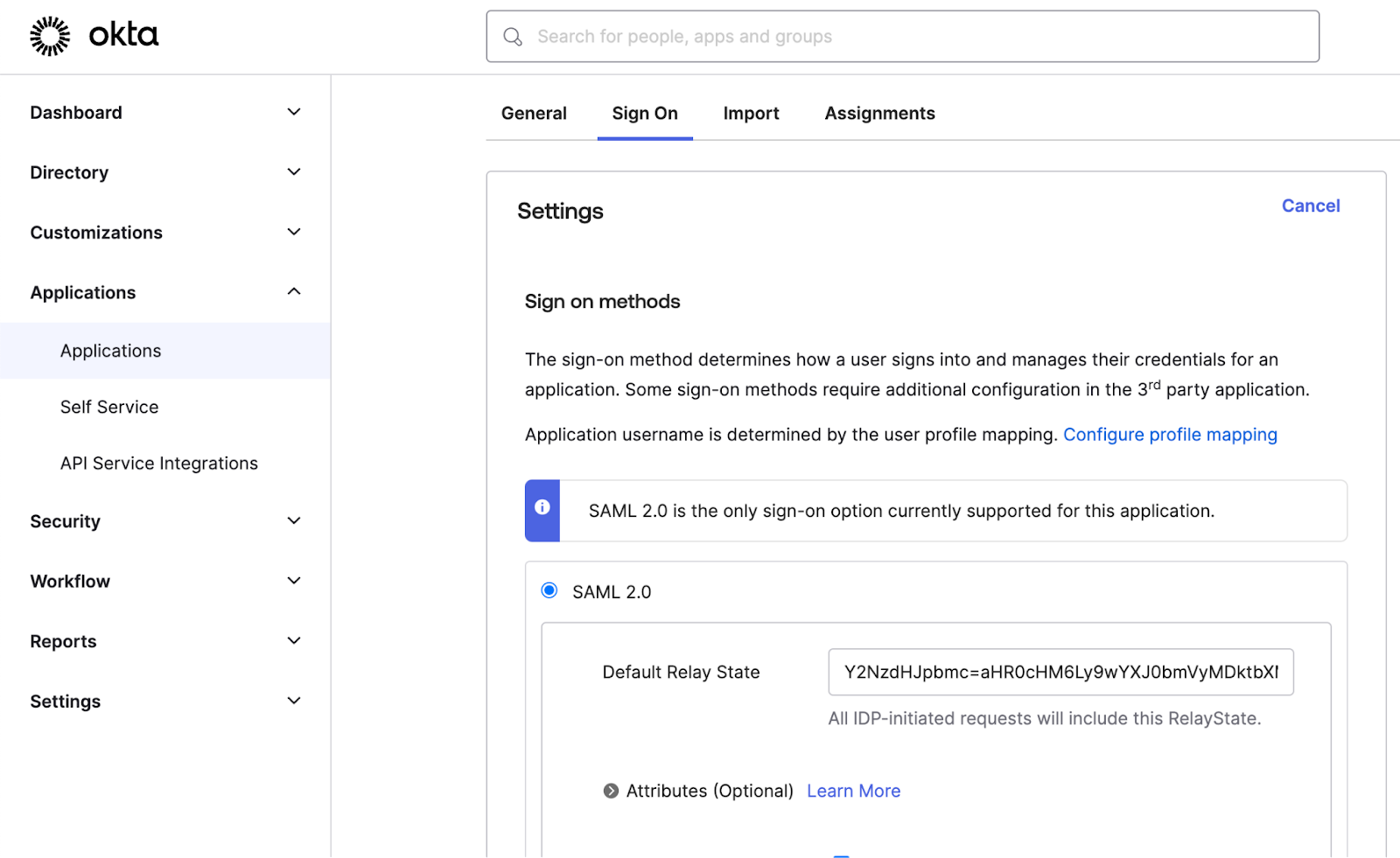The width and height of the screenshot is (1400, 858).
Task: Expand the Customizations menu chevron
Action: (294, 232)
